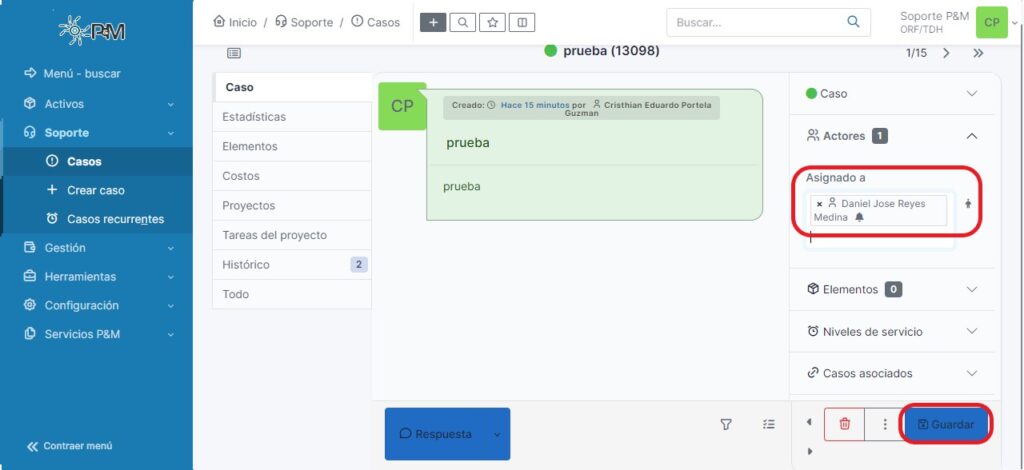Switch to the Histórico tab
The height and width of the screenshot is (470, 1024).
click(x=246, y=264)
